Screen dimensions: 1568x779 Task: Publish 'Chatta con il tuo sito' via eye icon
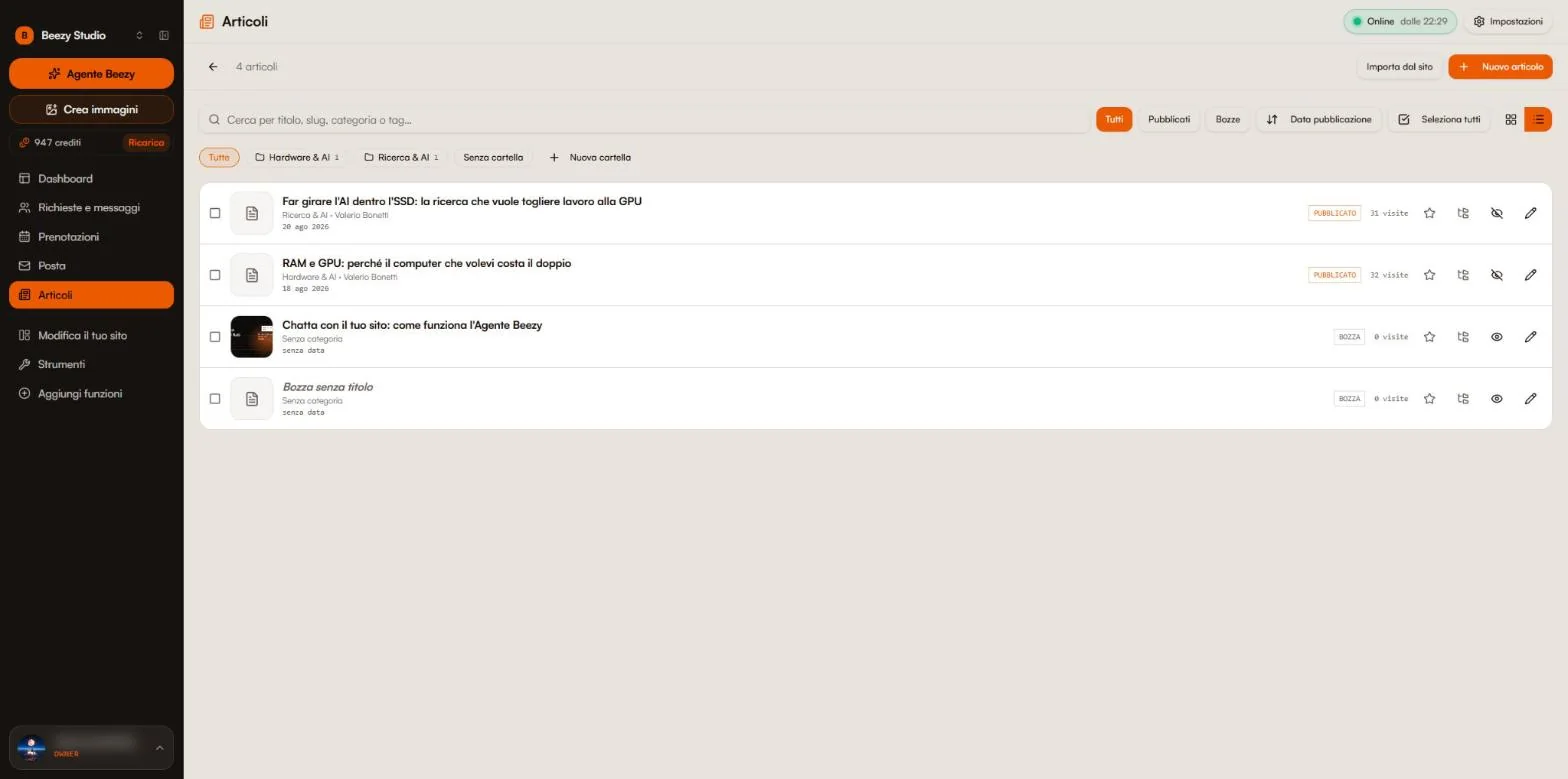coord(1497,337)
